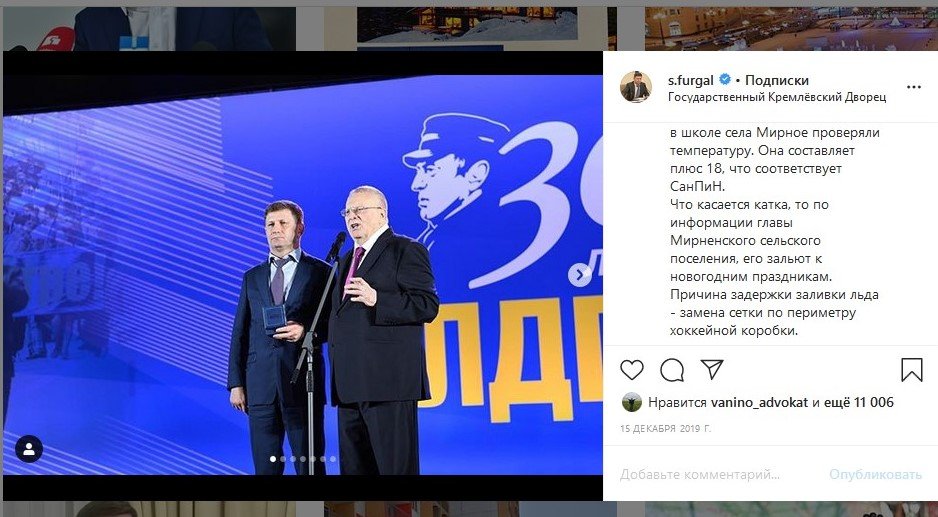Like the post with the heart icon

click(x=632, y=370)
